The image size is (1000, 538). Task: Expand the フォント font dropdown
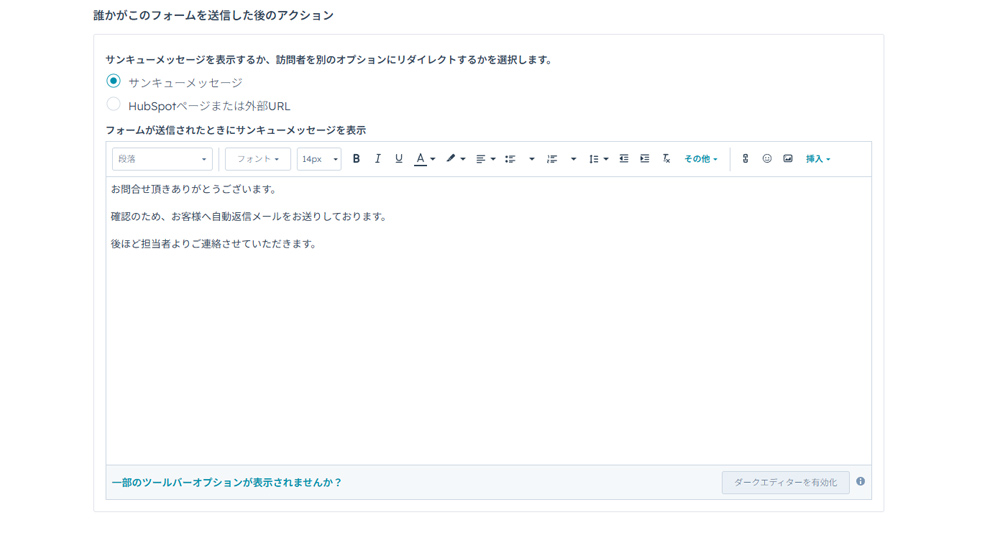tap(258, 159)
